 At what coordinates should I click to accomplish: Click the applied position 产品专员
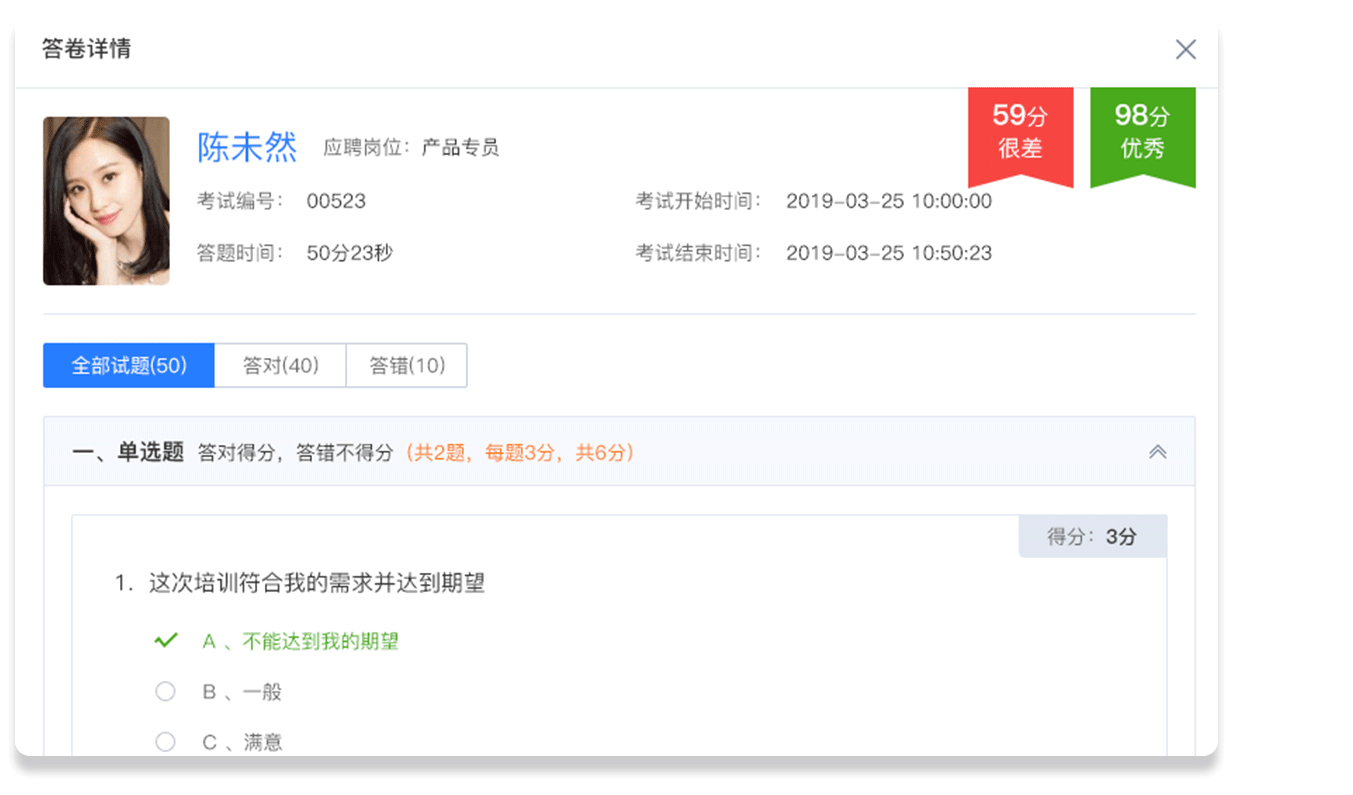click(x=459, y=148)
